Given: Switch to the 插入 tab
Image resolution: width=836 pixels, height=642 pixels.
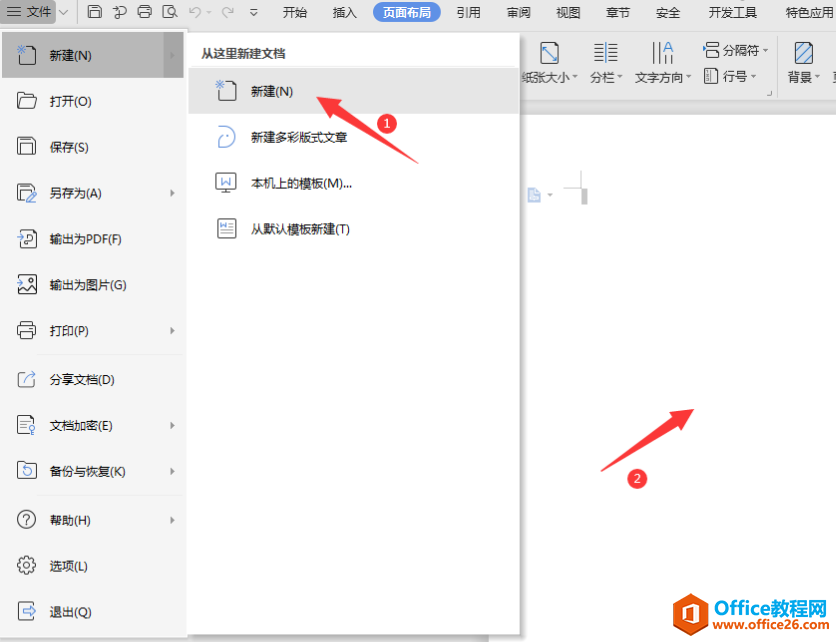Looking at the screenshot, I should coord(344,12).
